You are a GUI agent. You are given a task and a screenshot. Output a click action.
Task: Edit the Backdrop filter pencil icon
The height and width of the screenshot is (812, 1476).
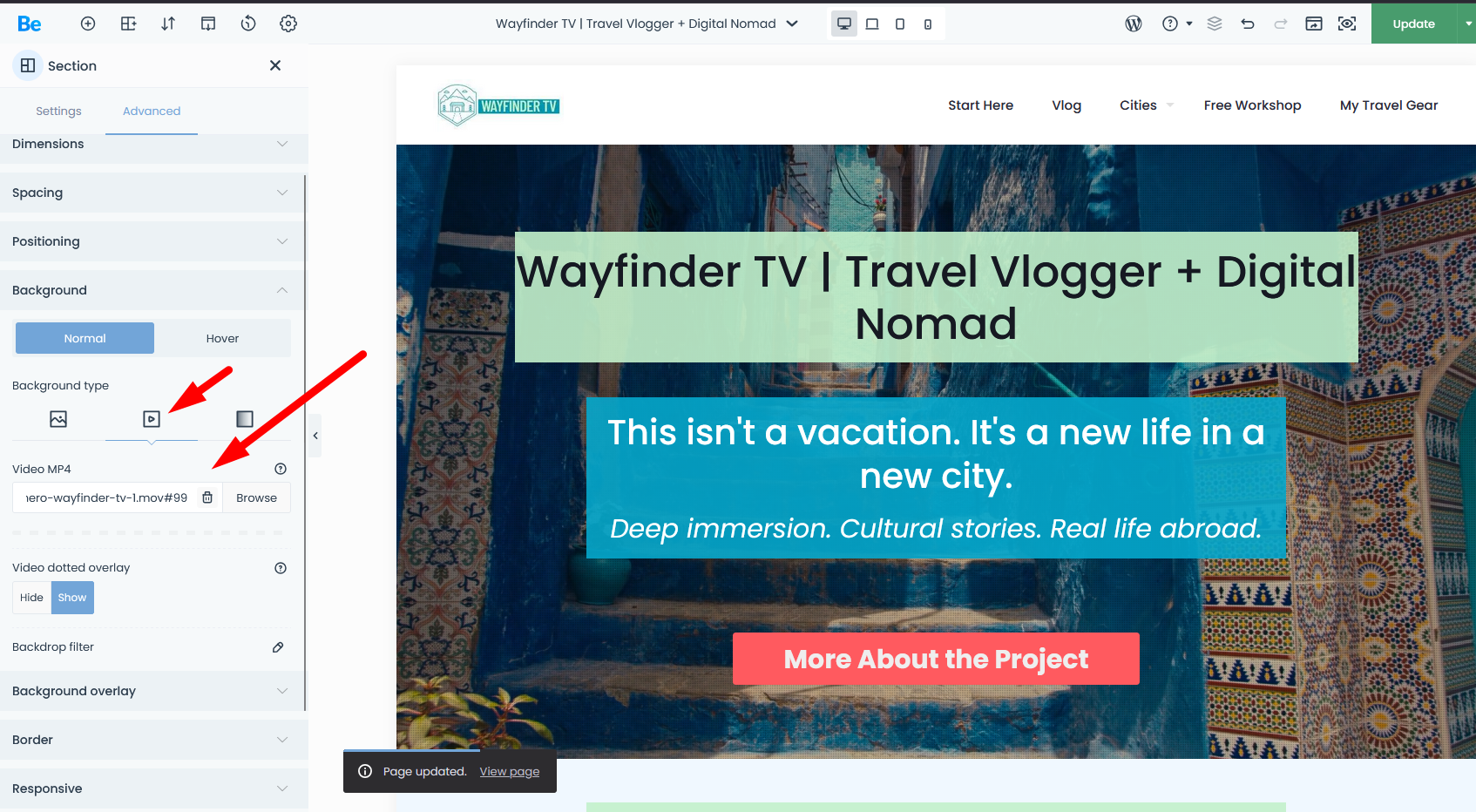[x=278, y=647]
